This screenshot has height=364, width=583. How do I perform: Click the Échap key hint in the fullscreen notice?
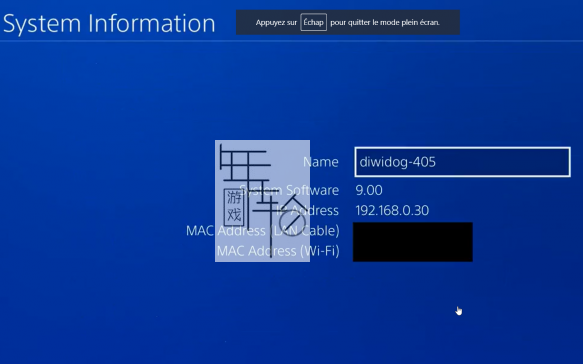tap(313, 22)
